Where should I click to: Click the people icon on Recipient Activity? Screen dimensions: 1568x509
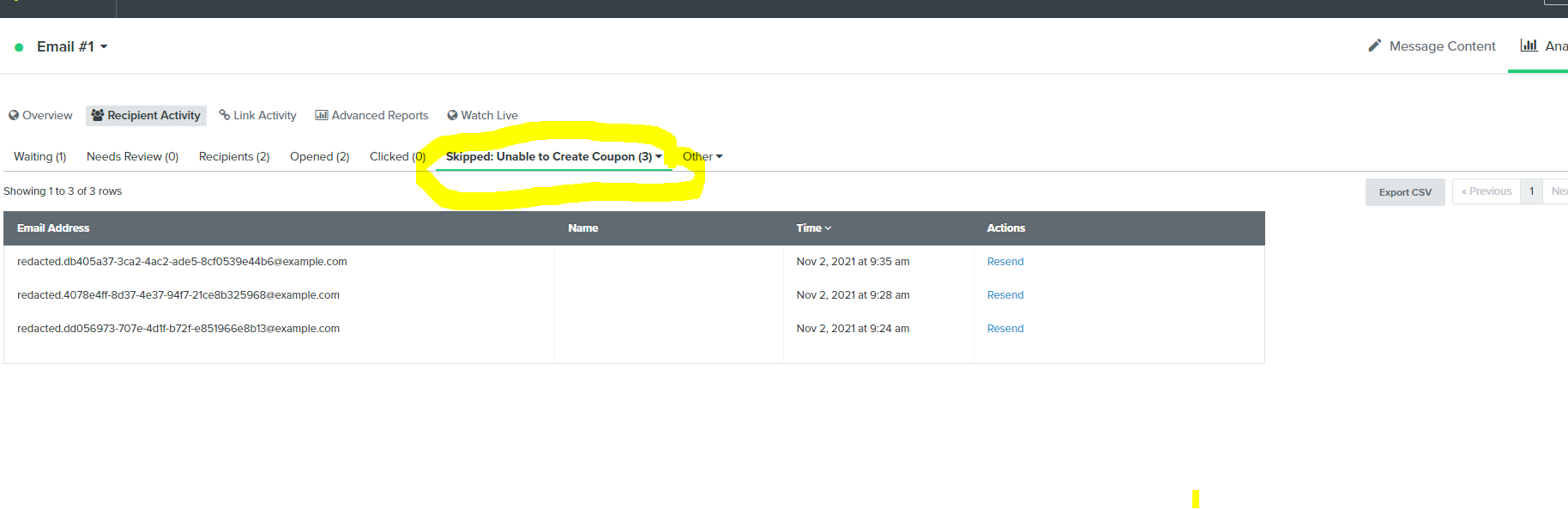point(98,115)
